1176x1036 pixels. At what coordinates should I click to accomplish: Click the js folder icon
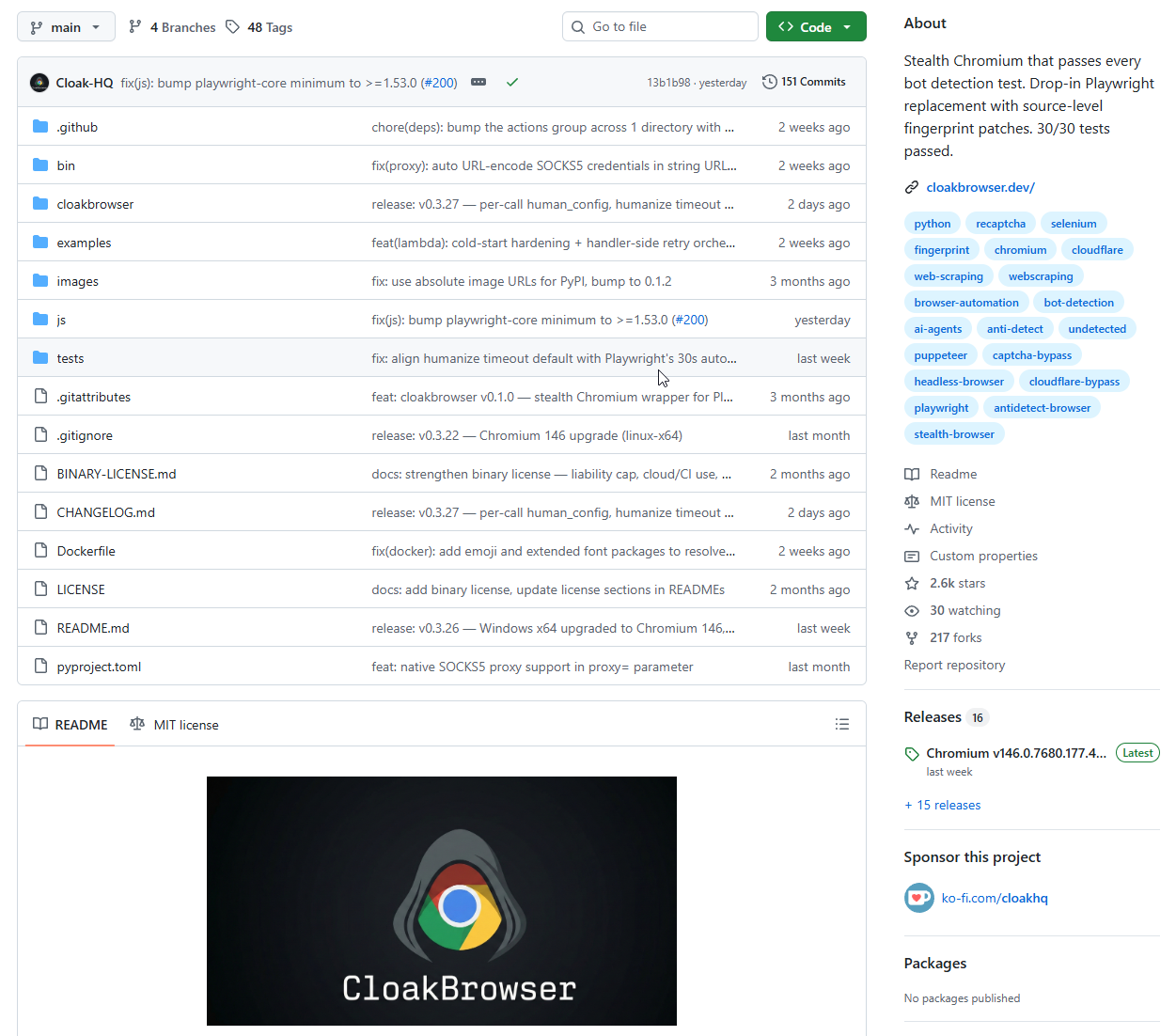(40, 320)
